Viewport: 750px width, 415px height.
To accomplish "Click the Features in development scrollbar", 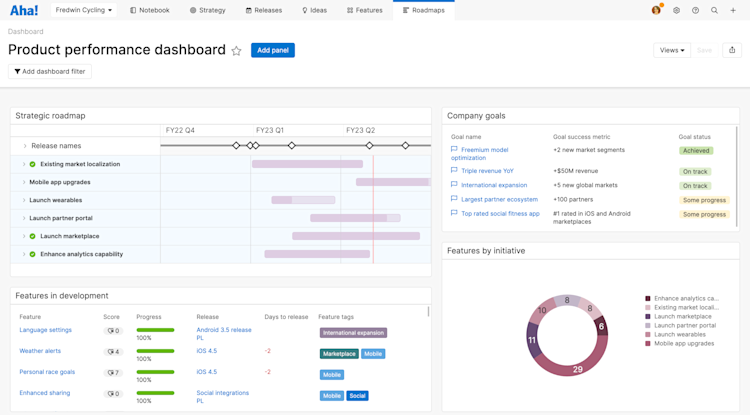I will [428, 312].
